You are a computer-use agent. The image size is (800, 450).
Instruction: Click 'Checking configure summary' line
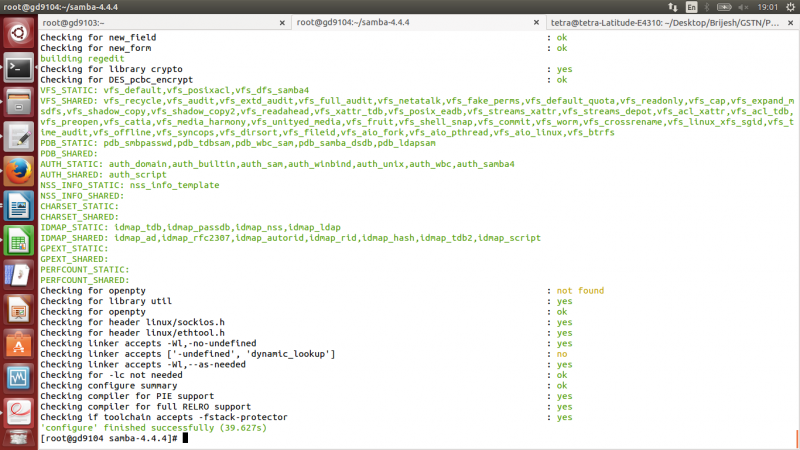(x=109, y=386)
